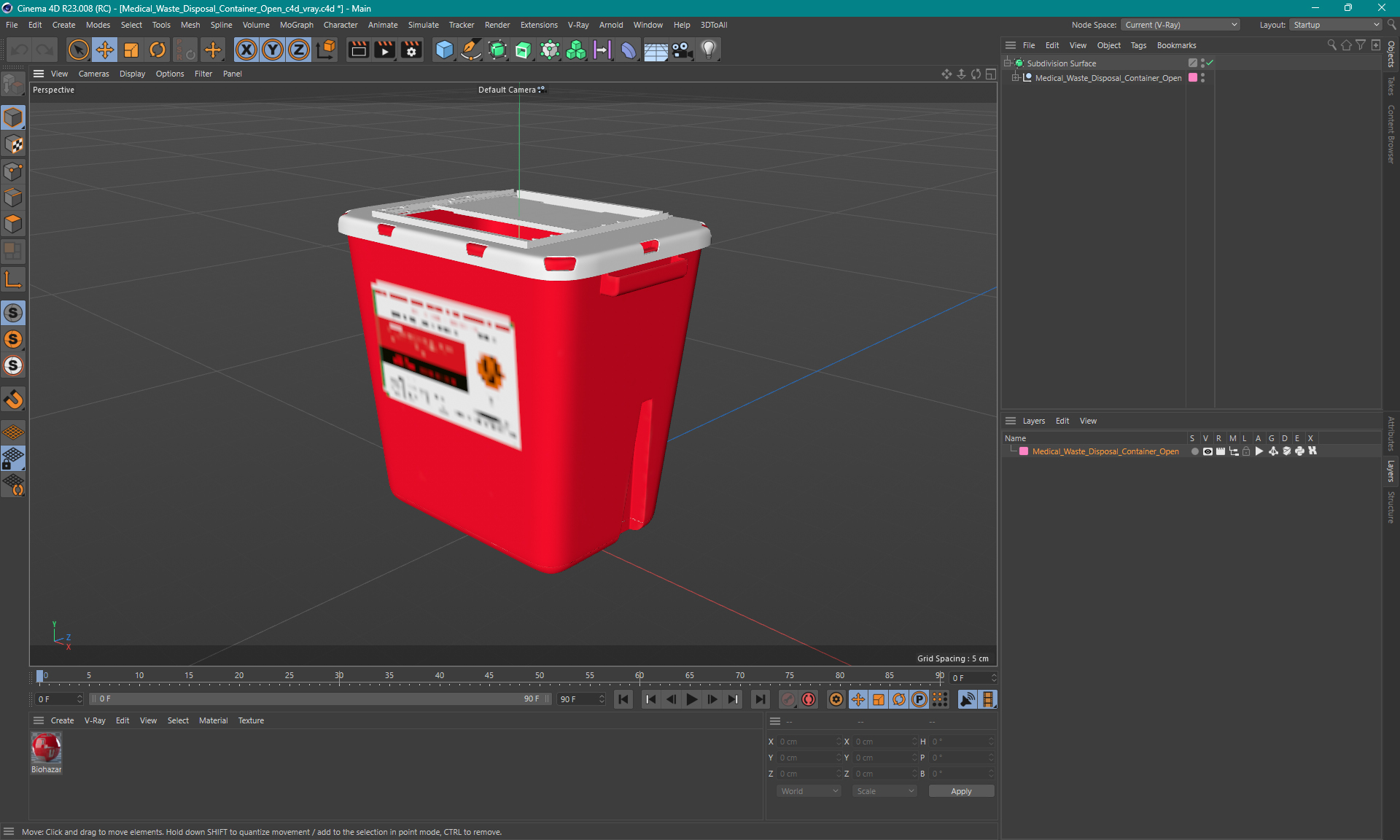Go to end of animation
1400x840 pixels.
[x=760, y=699]
